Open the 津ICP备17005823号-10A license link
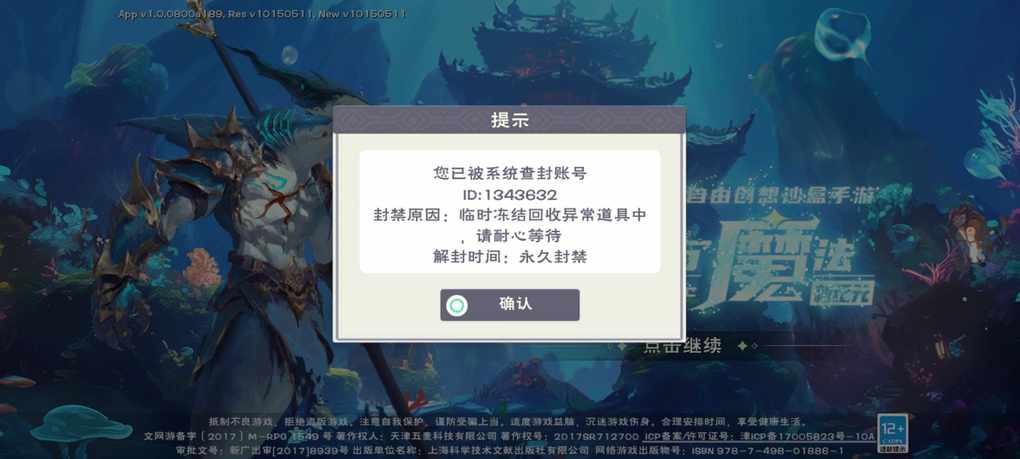This screenshot has height=459, width=1020. coord(802,436)
